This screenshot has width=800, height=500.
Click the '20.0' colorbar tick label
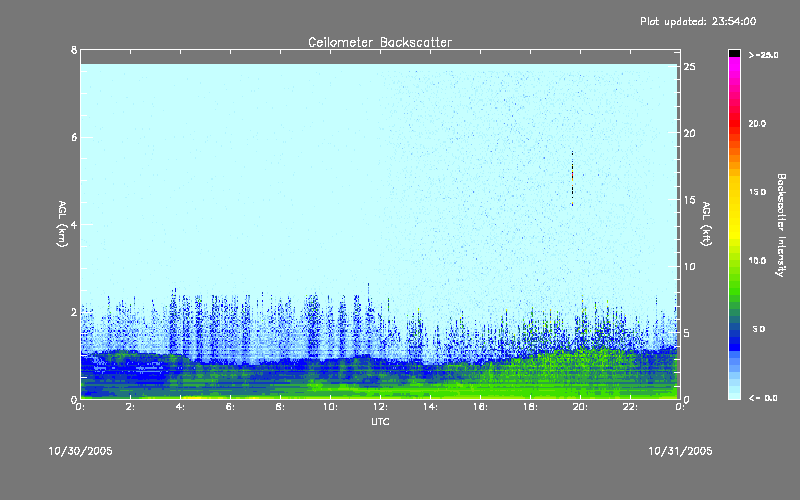pos(757,123)
